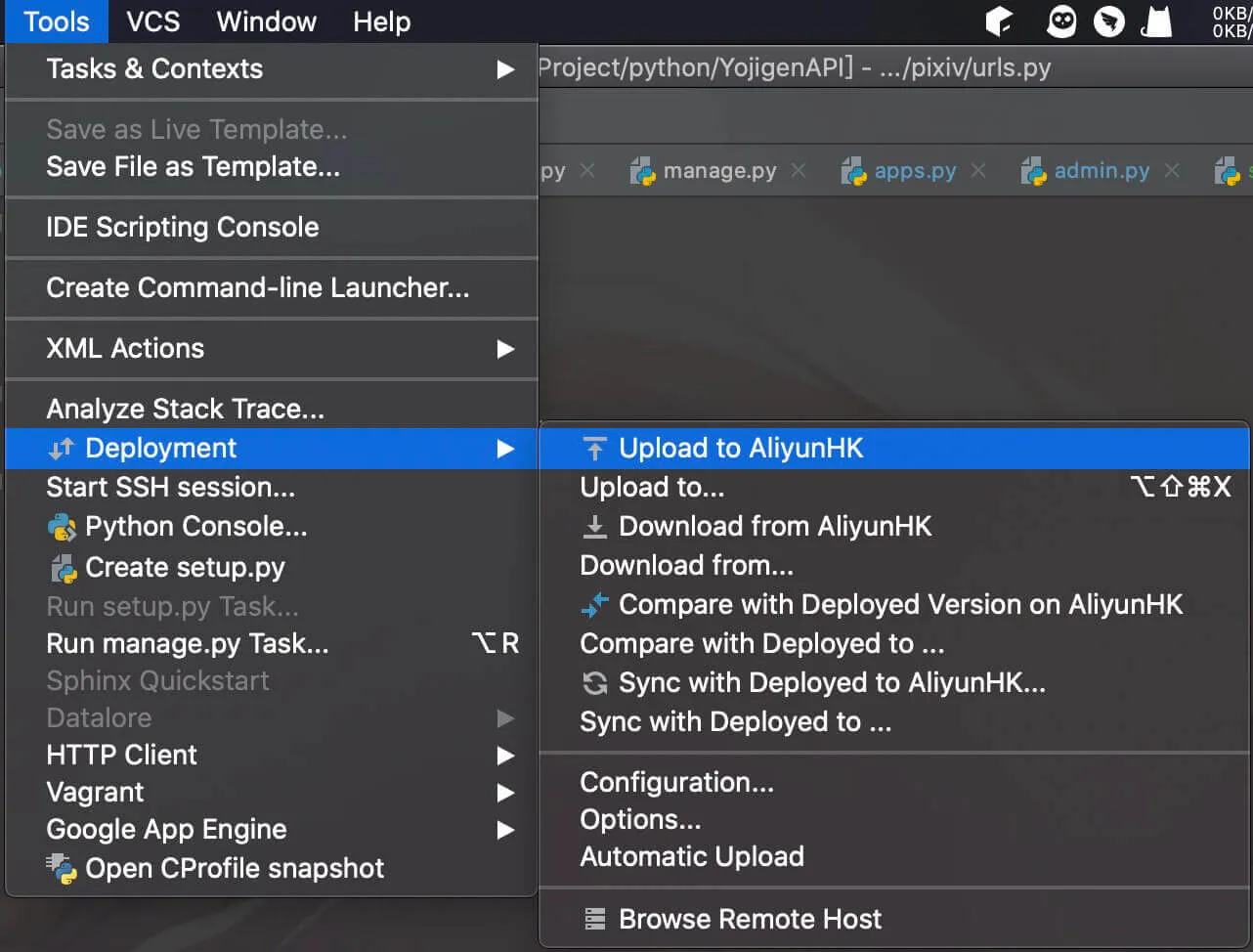Expand the Vagrant submenu
The height and width of the screenshot is (952, 1253).
504,793
